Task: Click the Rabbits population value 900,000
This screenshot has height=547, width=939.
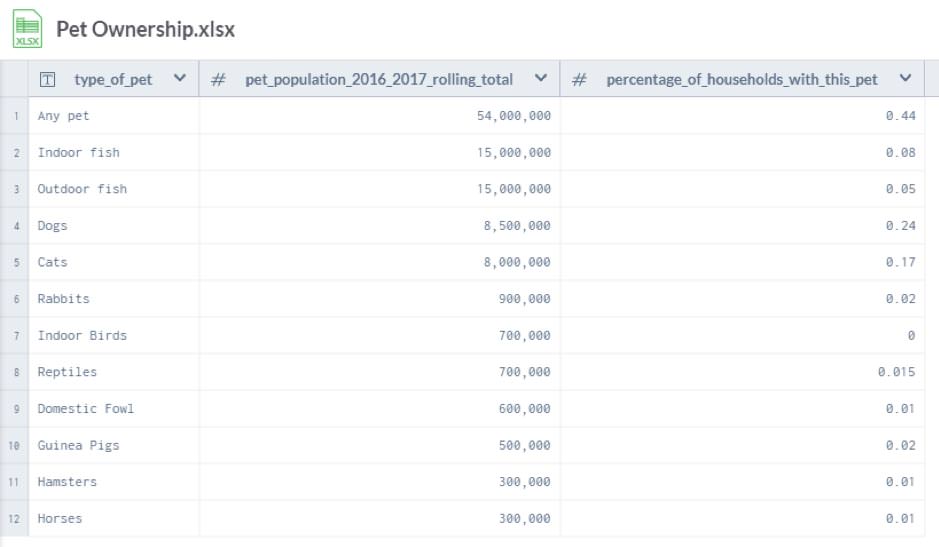Action: coord(524,299)
